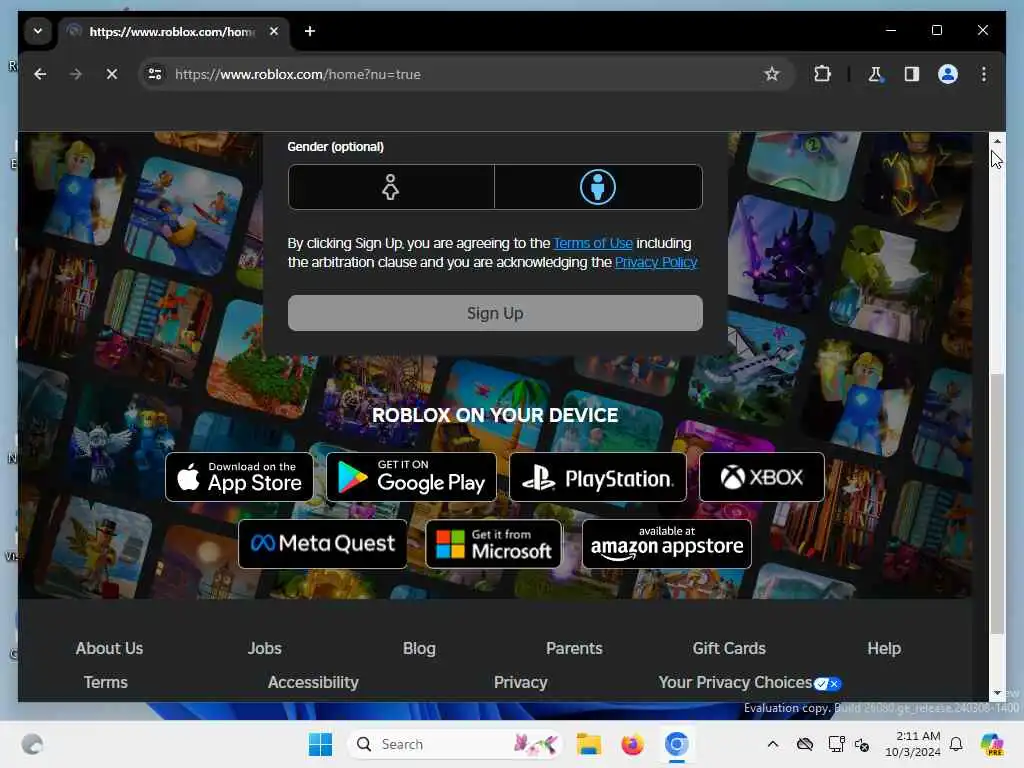Open the Get it from Microsoft badge
Screen dimensions: 1024x768
pos(493,543)
